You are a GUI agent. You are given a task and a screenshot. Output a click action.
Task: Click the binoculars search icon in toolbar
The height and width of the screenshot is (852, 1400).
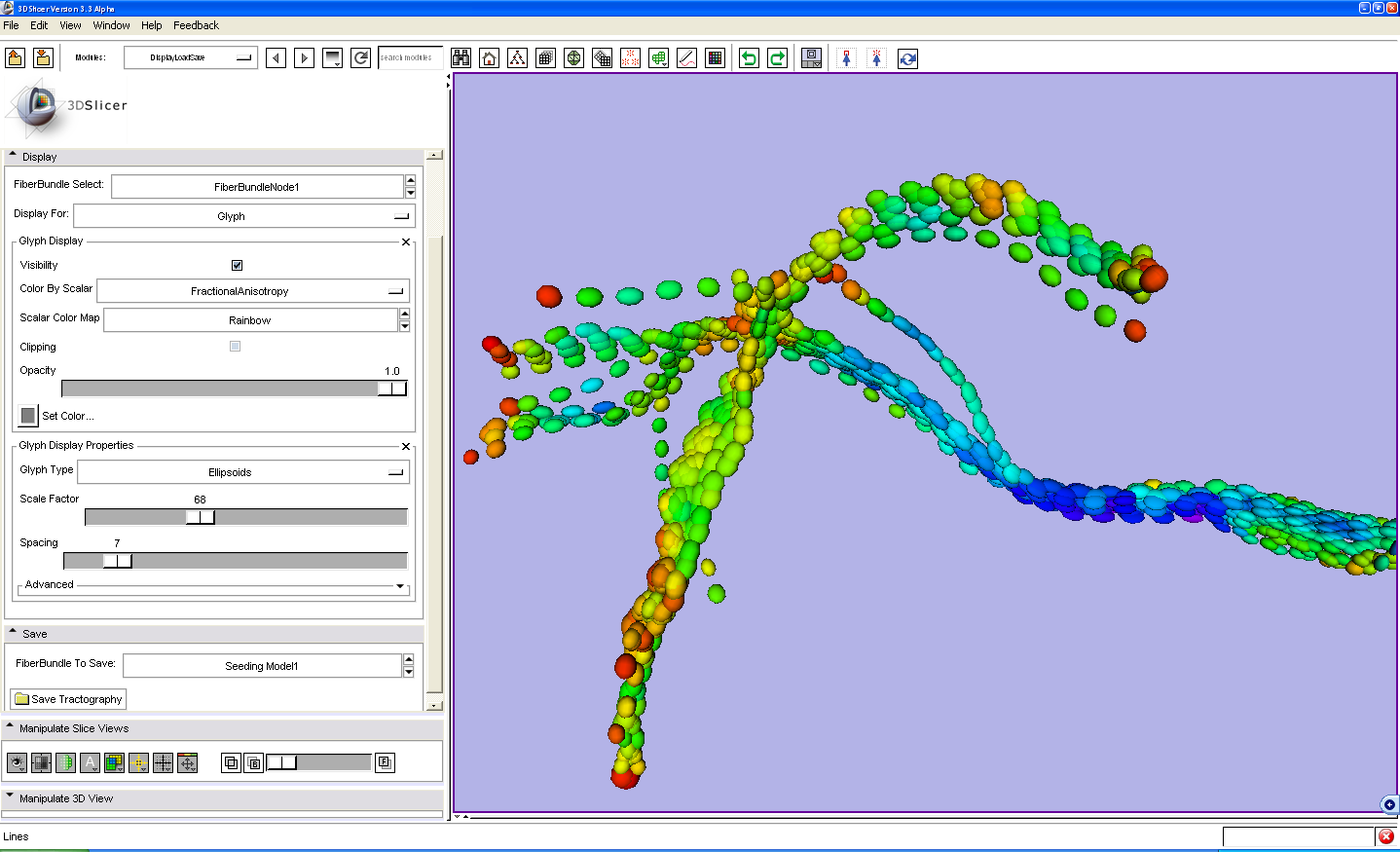tap(461, 58)
